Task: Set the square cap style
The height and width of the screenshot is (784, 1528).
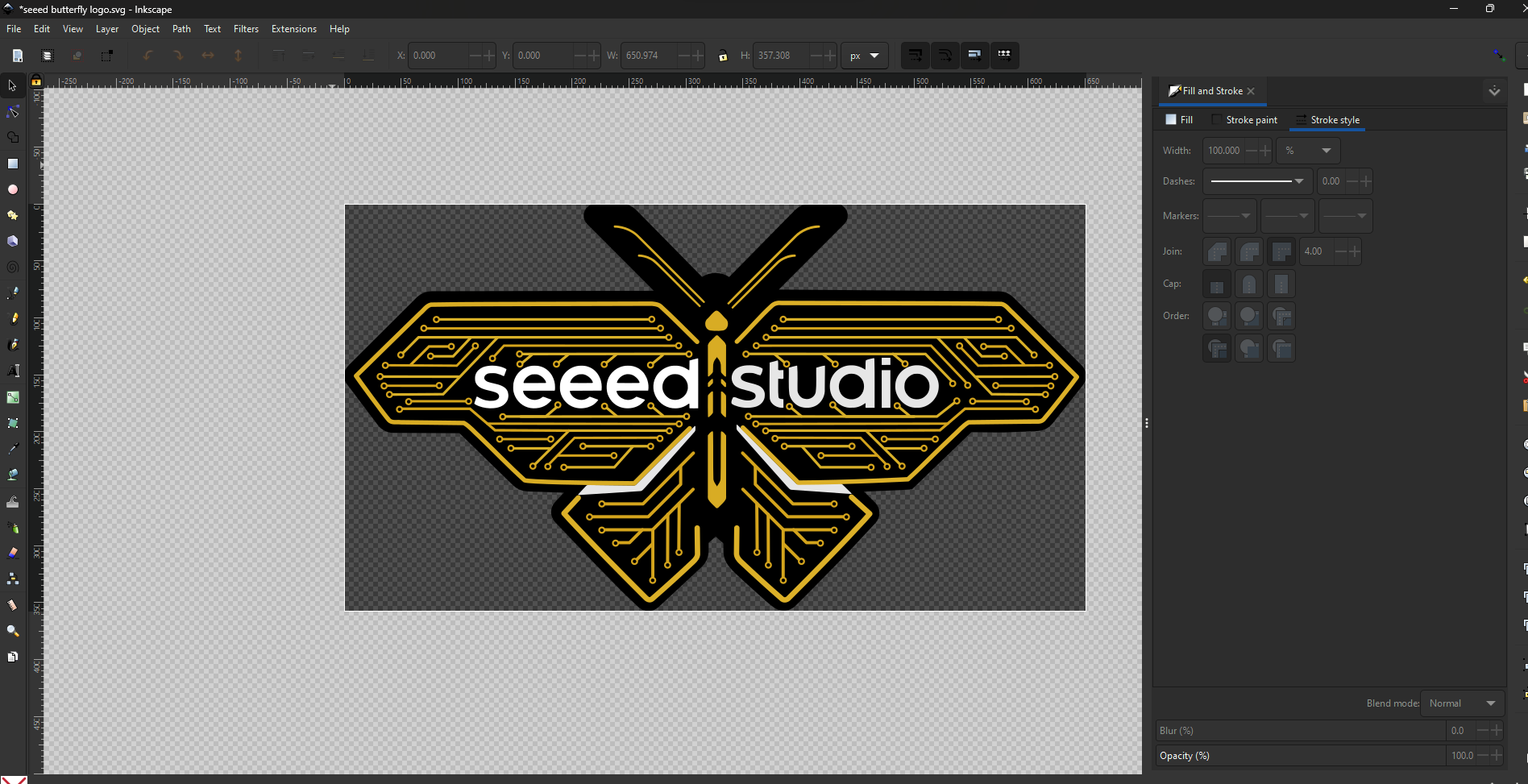Action: [x=1281, y=284]
